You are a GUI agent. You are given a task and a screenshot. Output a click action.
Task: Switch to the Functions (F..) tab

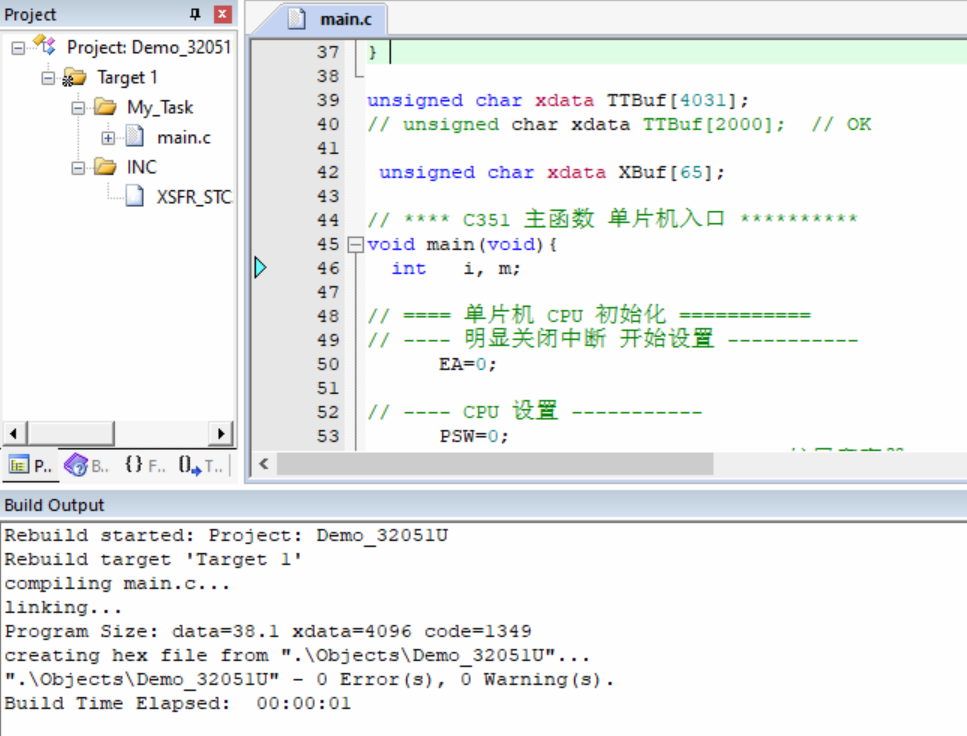point(144,465)
